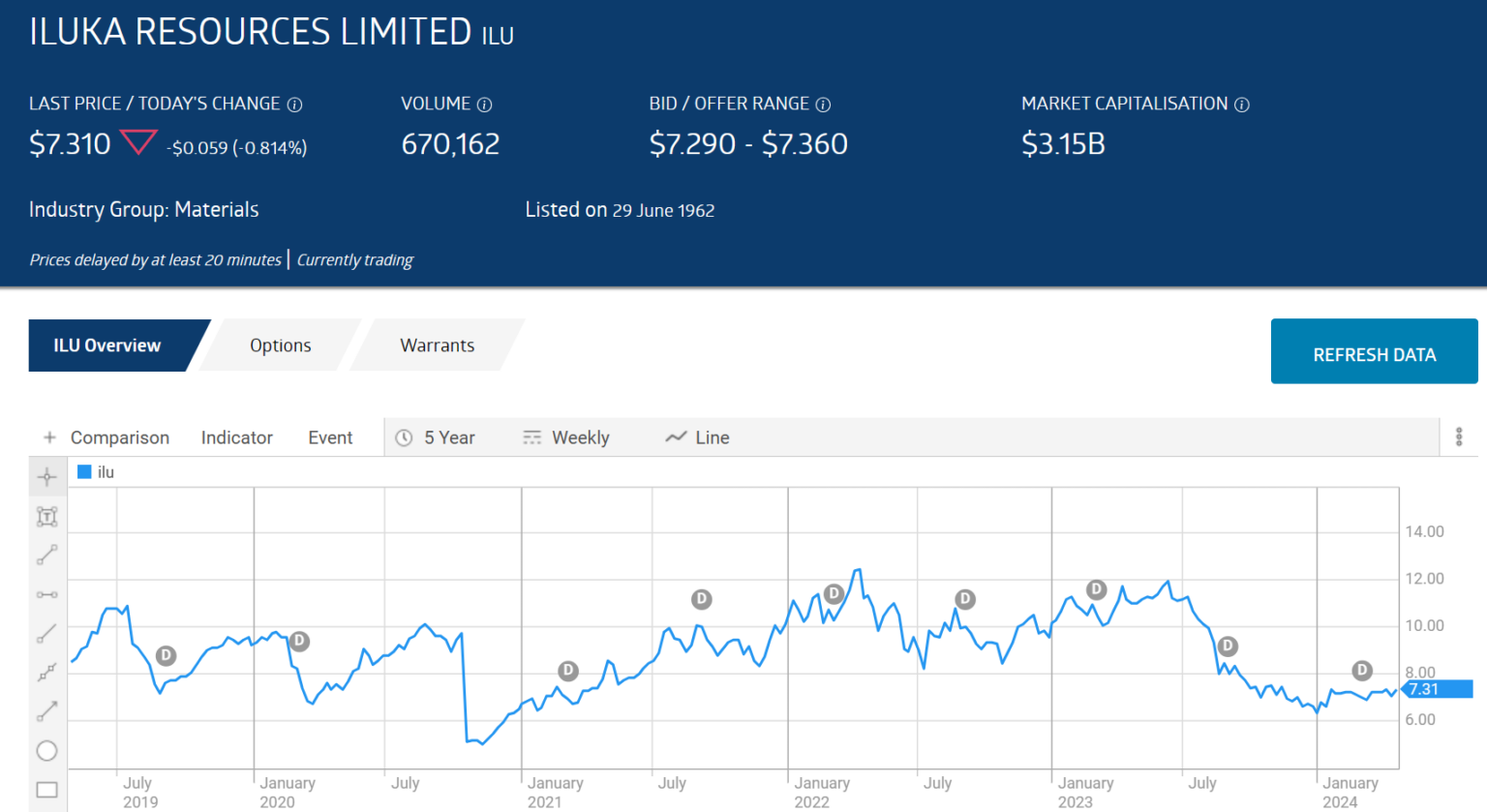Click the Listed on 29 June 1962 text
Image resolution: width=1487 pixels, height=812 pixels.
pos(620,210)
